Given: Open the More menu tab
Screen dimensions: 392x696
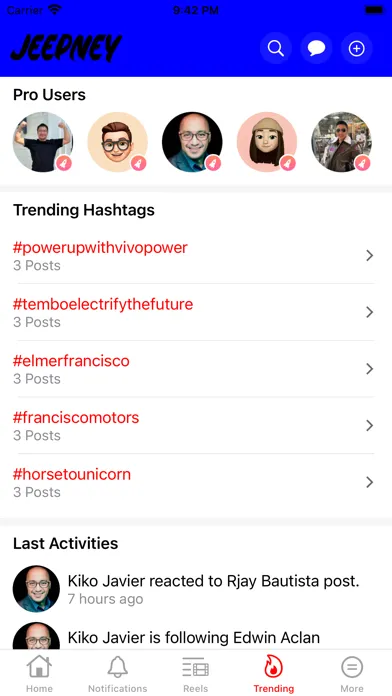Looking at the screenshot, I should (352, 674).
